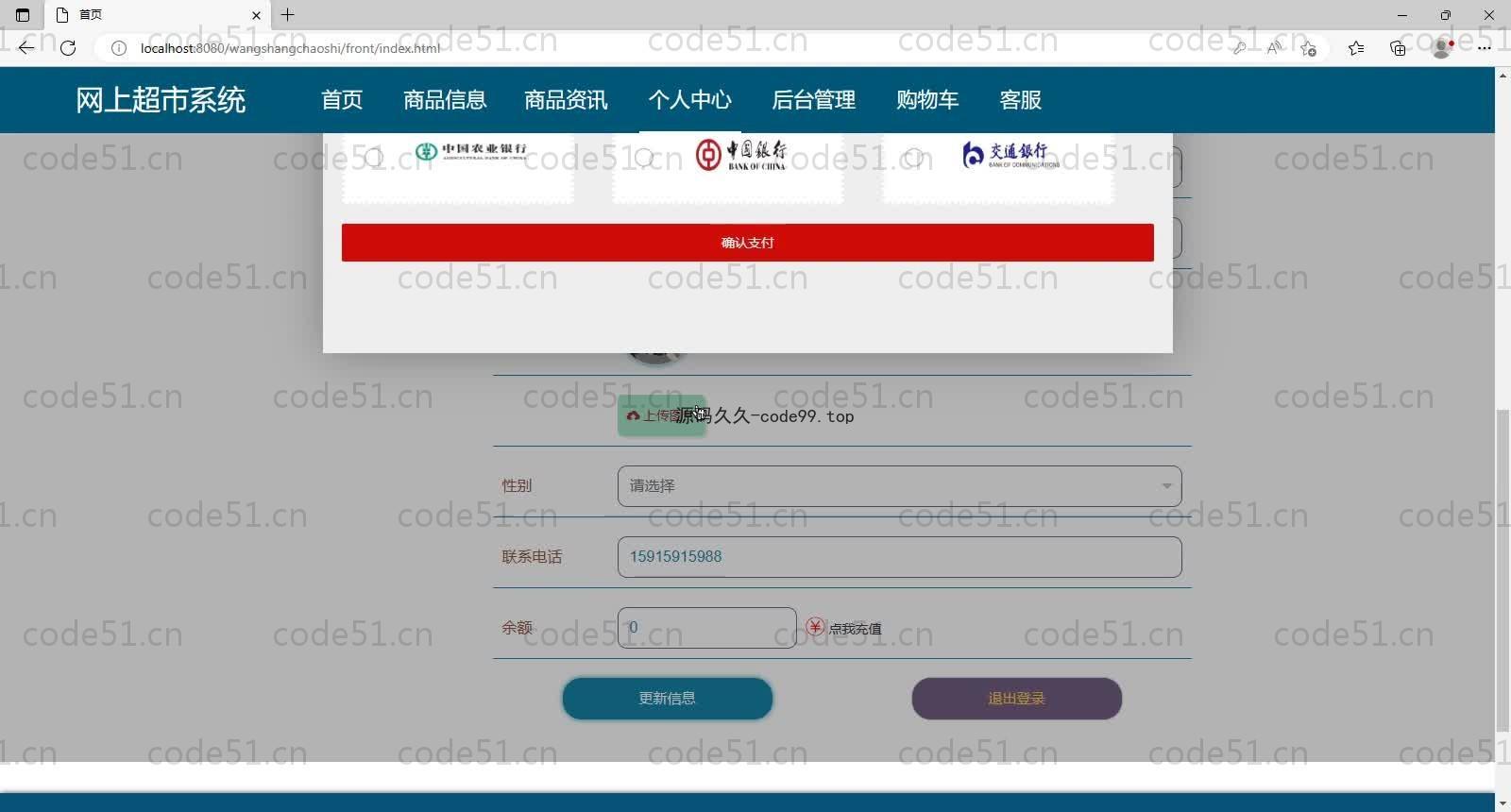Click the Agricultural Bank of China logo
1511x812 pixels.
point(471,151)
